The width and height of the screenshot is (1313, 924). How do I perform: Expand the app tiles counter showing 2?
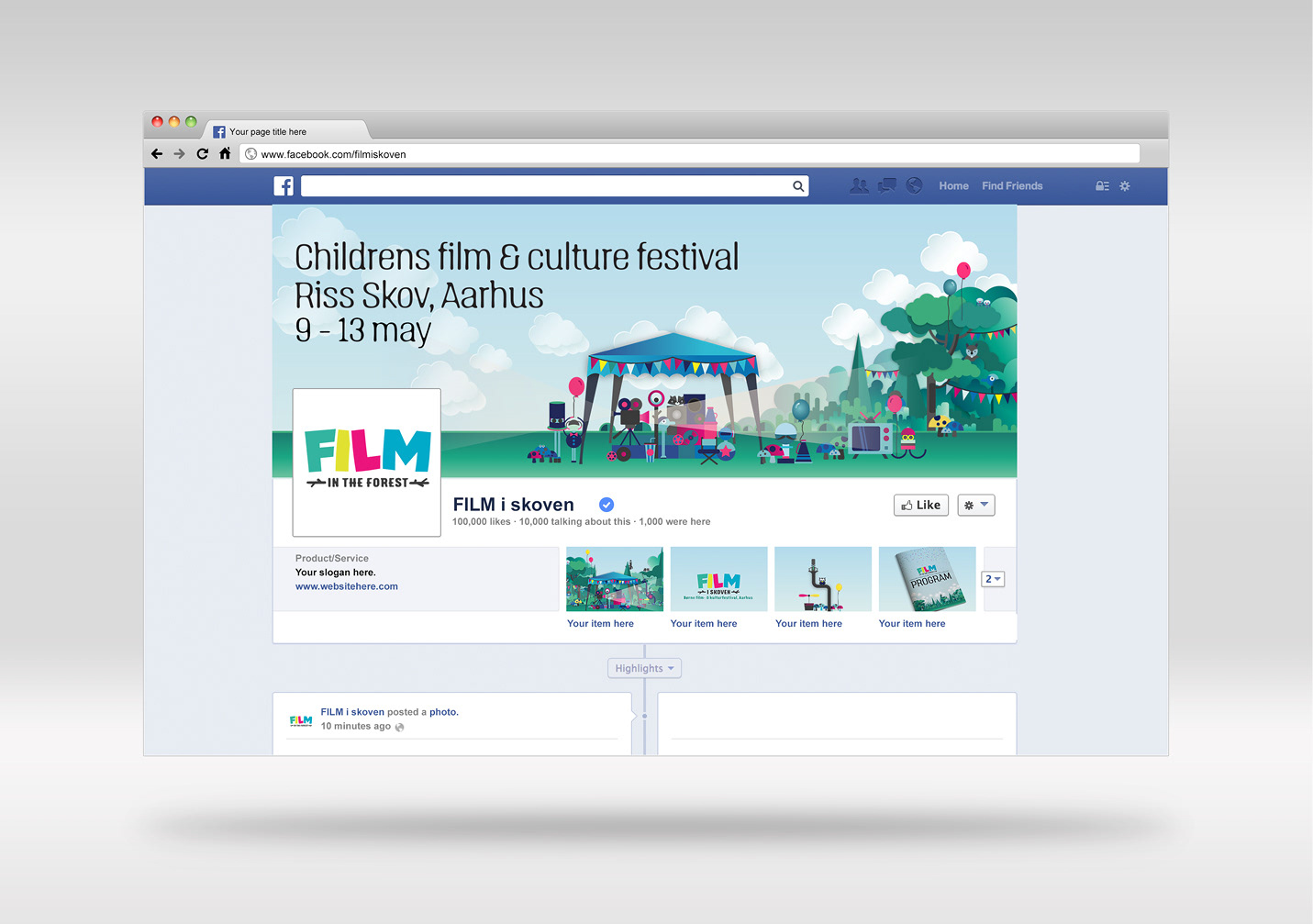pyautogui.click(x=994, y=579)
